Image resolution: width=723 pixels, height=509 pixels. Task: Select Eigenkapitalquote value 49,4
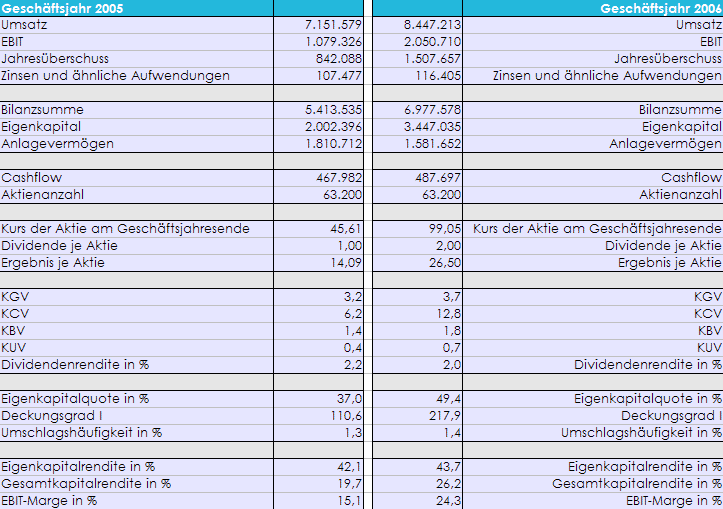(x=449, y=399)
